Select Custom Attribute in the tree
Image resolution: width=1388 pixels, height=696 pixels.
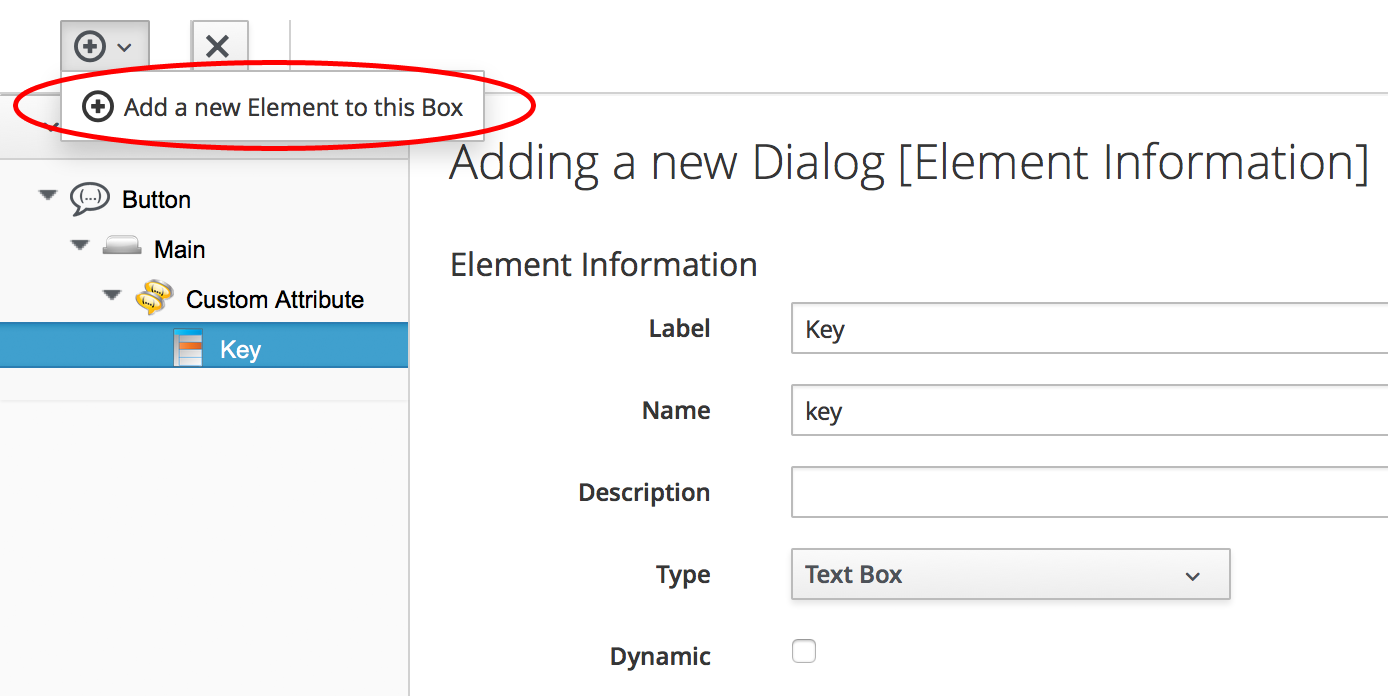(275, 299)
